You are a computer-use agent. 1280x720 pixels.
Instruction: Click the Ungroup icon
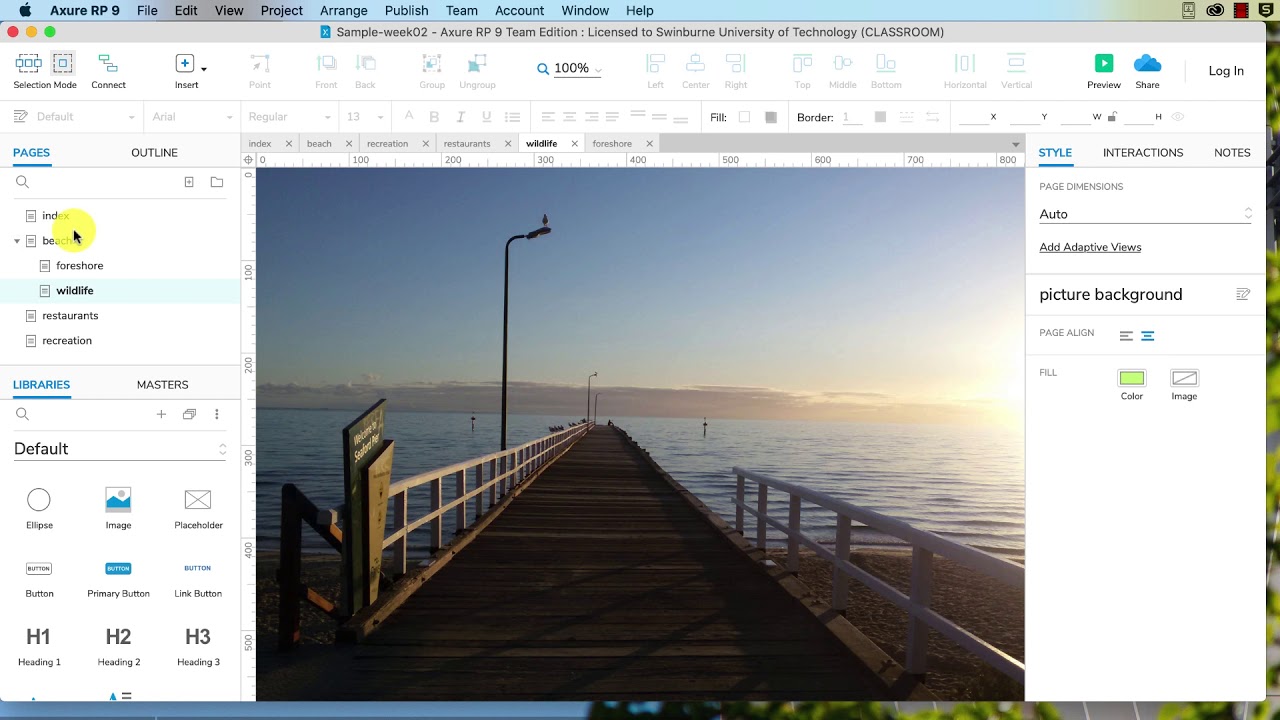coord(477,64)
